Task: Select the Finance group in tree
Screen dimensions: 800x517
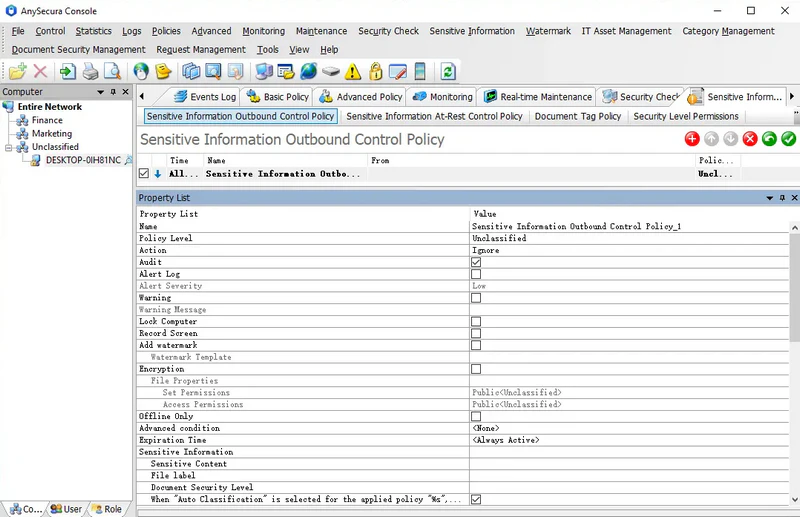Action: point(47,120)
